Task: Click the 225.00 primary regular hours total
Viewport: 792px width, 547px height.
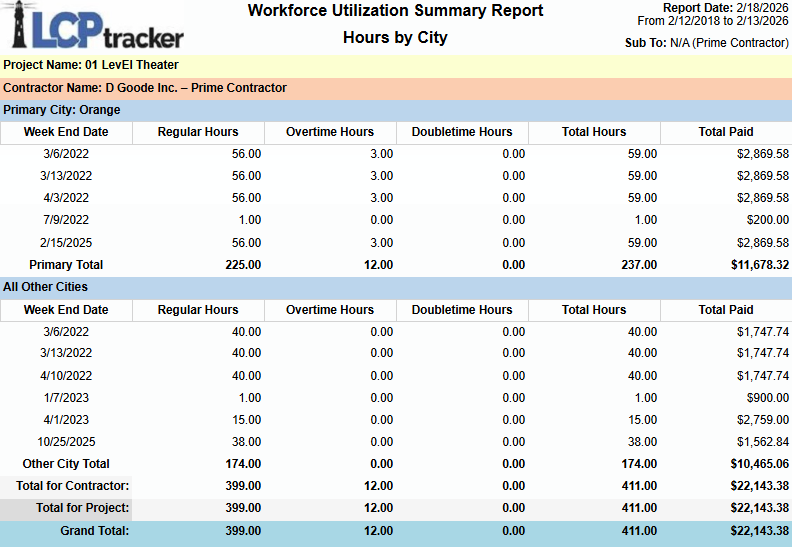Action: tap(243, 265)
